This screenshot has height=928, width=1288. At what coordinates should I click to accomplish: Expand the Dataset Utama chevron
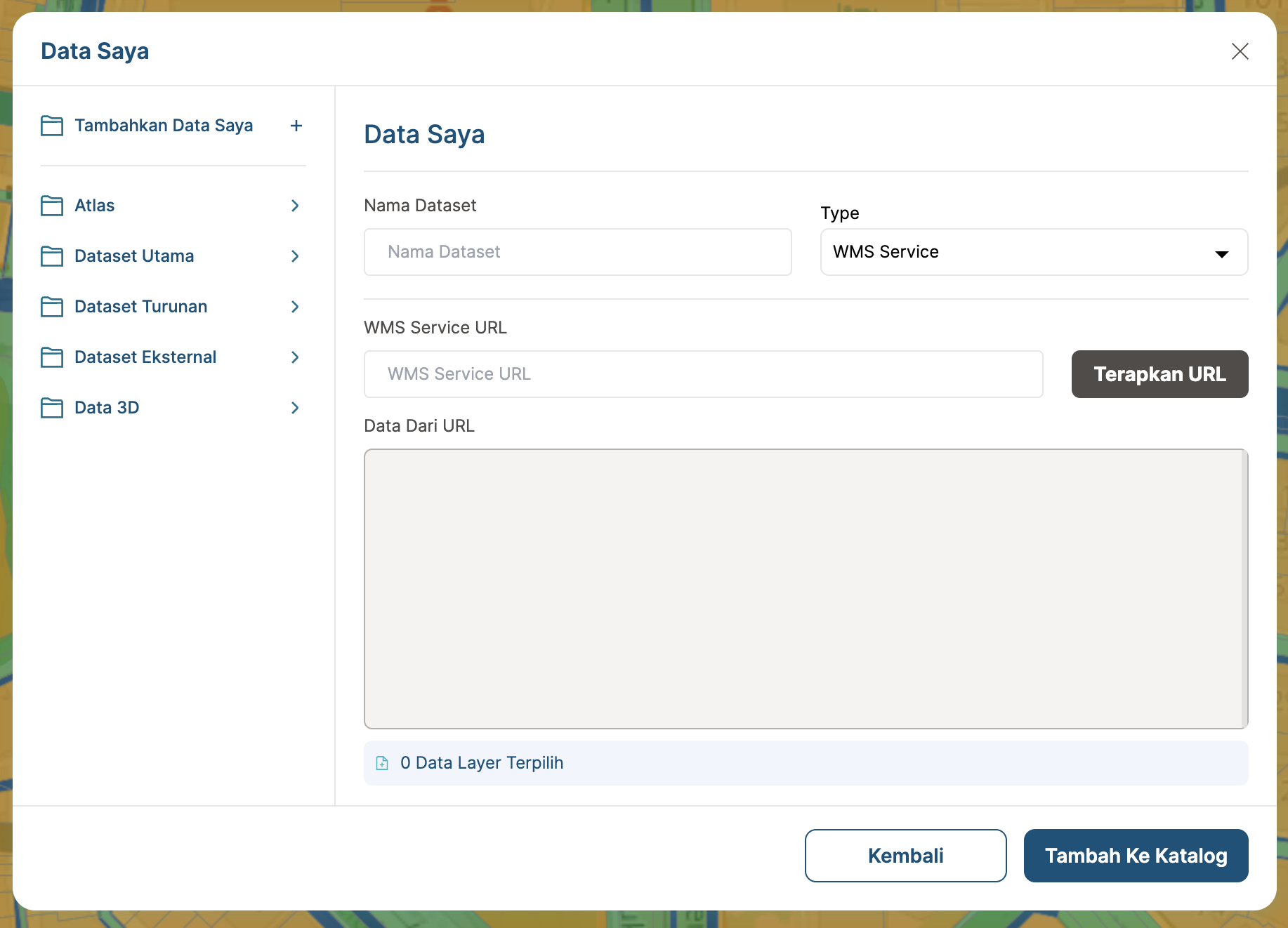[x=295, y=256]
